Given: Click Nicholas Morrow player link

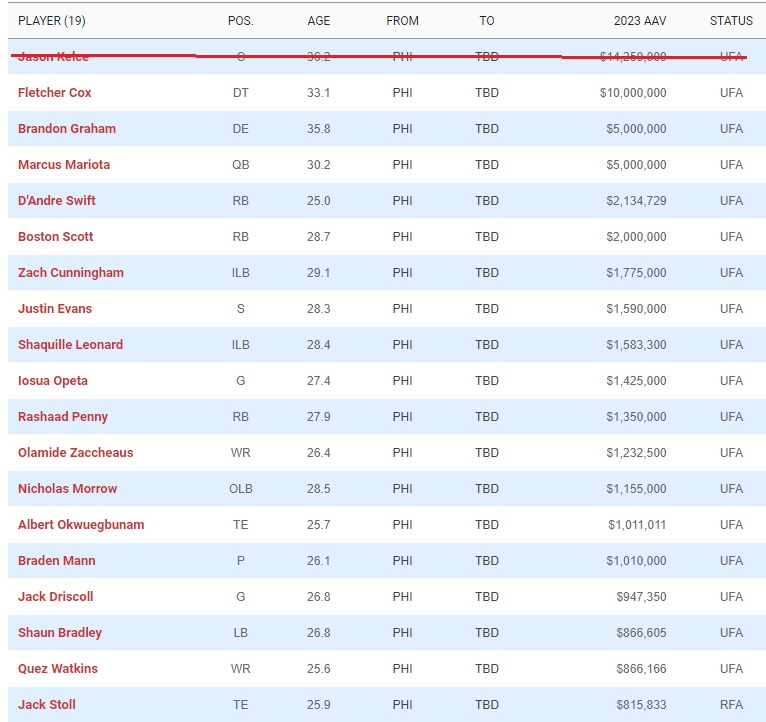Looking at the screenshot, I should tap(67, 489).
